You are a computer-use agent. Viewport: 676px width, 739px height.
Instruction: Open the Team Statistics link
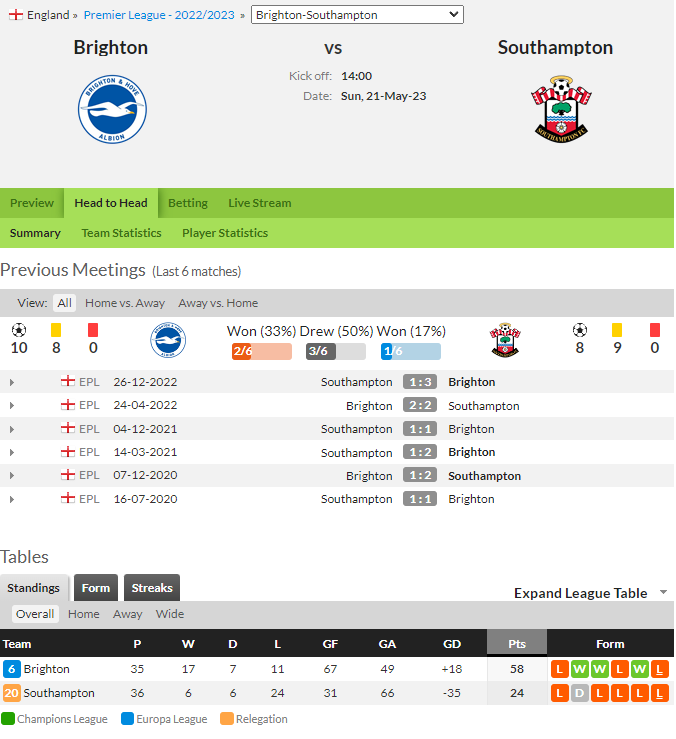tap(121, 233)
